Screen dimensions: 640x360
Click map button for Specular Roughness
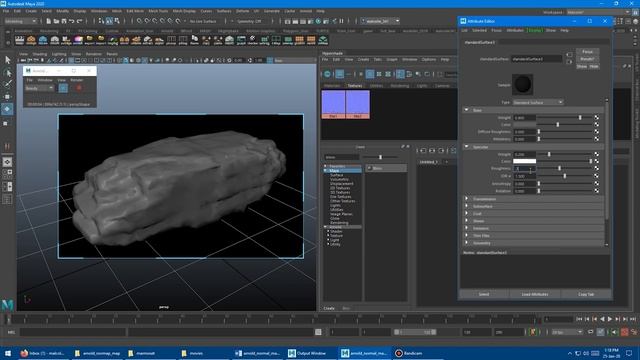click(x=596, y=169)
